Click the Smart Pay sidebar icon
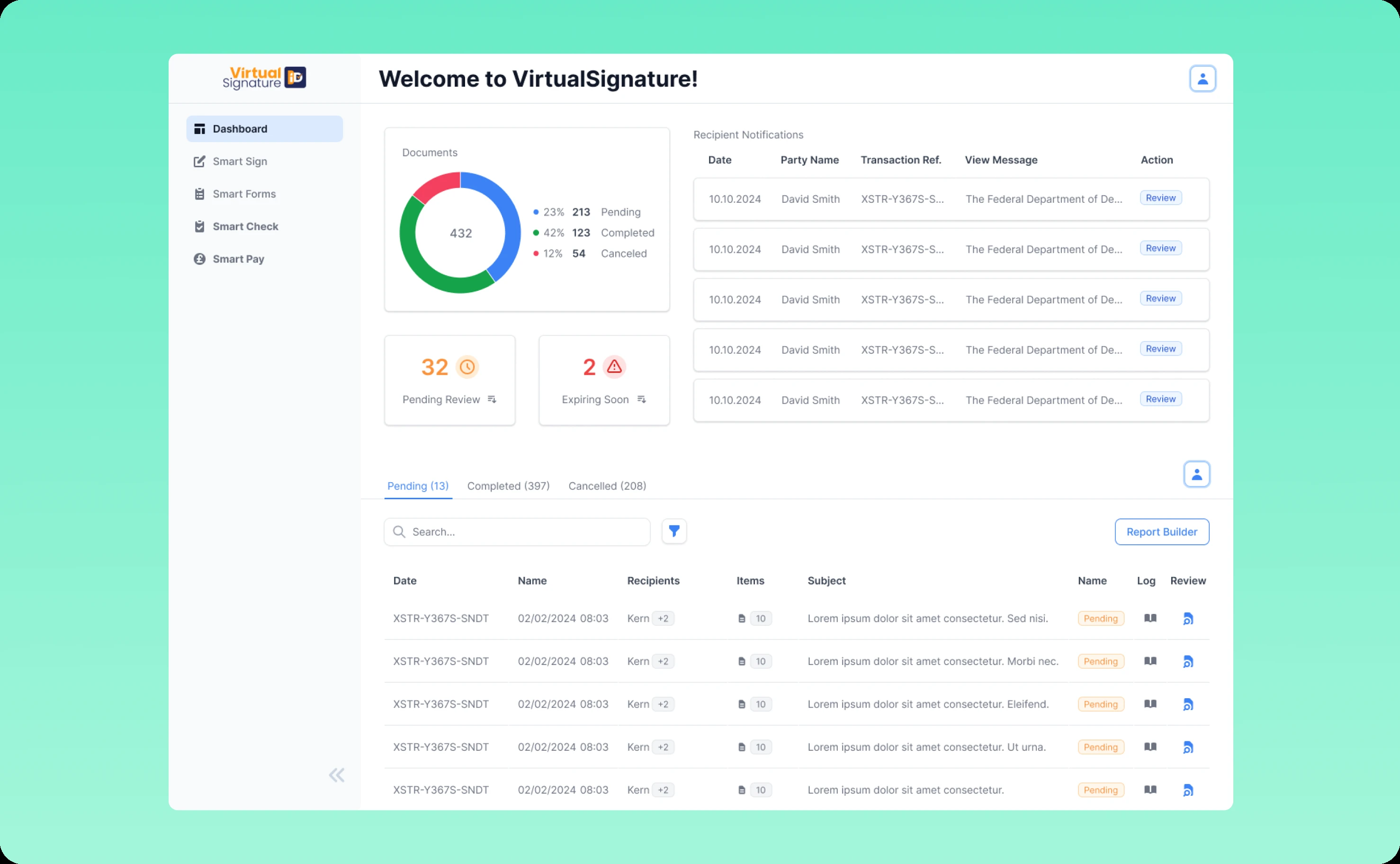Image resolution: width=1400 pixels, height=864 pixels. [x=199, y=260]
